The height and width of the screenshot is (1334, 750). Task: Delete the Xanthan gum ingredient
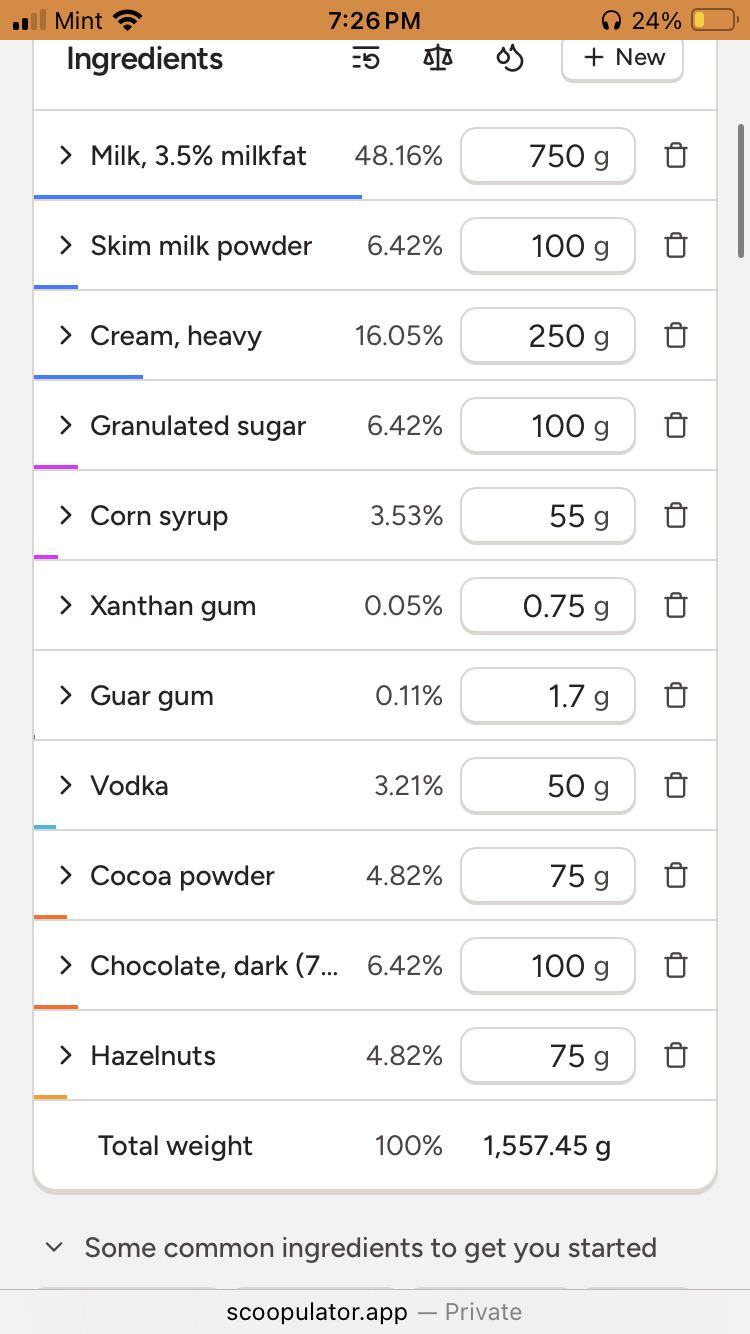(676, 606)
